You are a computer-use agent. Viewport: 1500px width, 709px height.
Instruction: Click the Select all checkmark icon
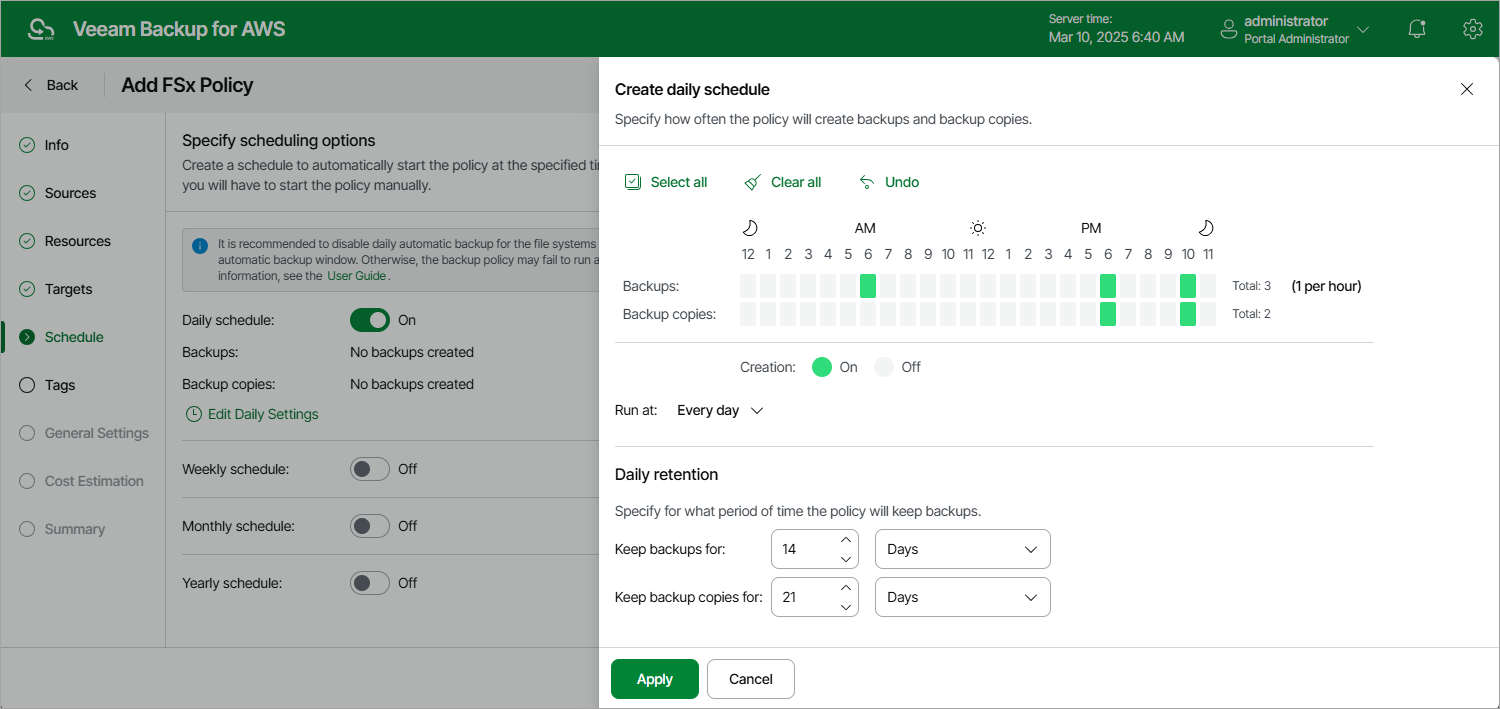(x=632, y=182)
